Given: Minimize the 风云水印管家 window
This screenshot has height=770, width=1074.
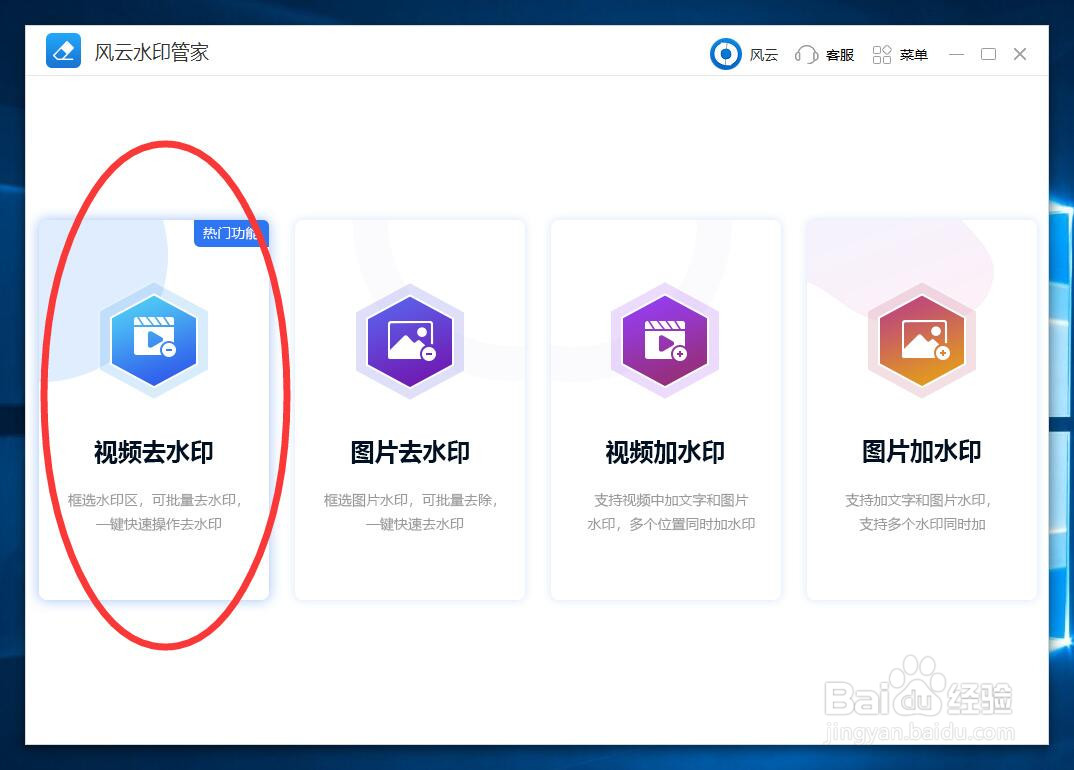Looking at the screenshot, I should [x=957, y=54].
